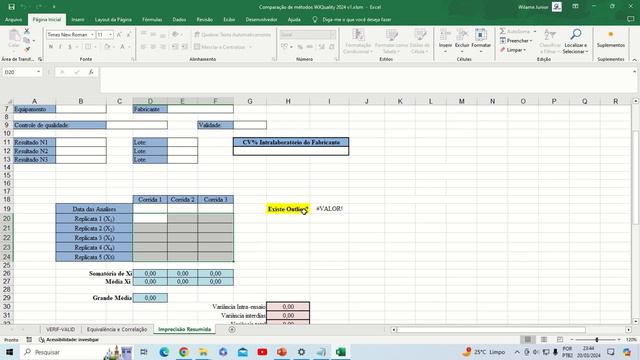Viewport: 640px width, 360px height.
Task: Open the Dados ribbon tab
Action: [179, 20]
